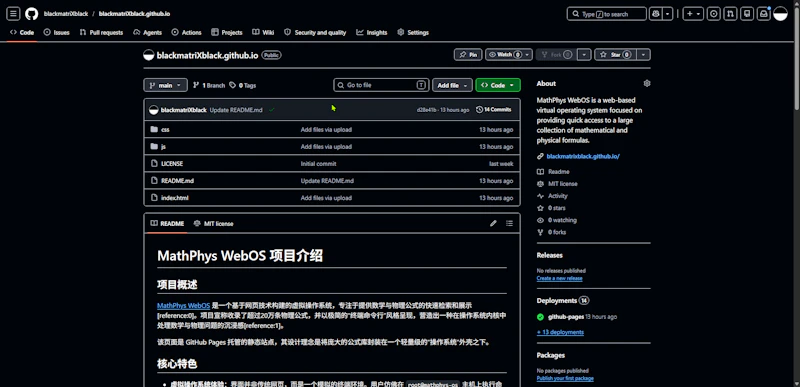Viewport: 800px width, 387px height.
Task: Expand the Copilot dropdown arrow
Action: pos(668,14)
